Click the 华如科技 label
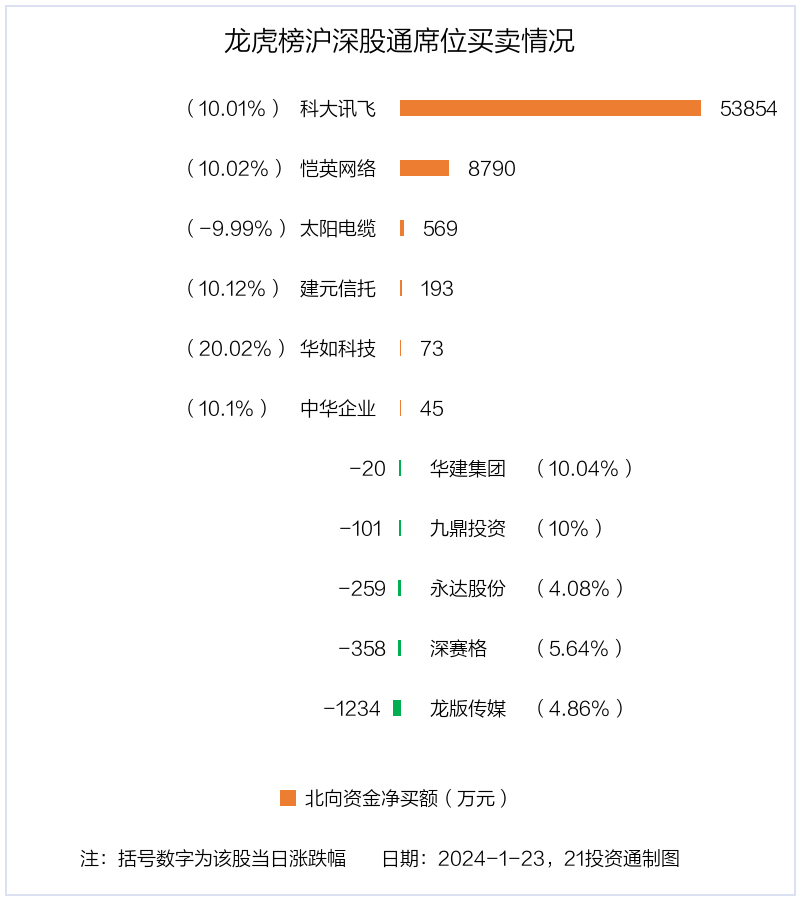This screenshot has width=800, height=900. [x=337, y=348]
